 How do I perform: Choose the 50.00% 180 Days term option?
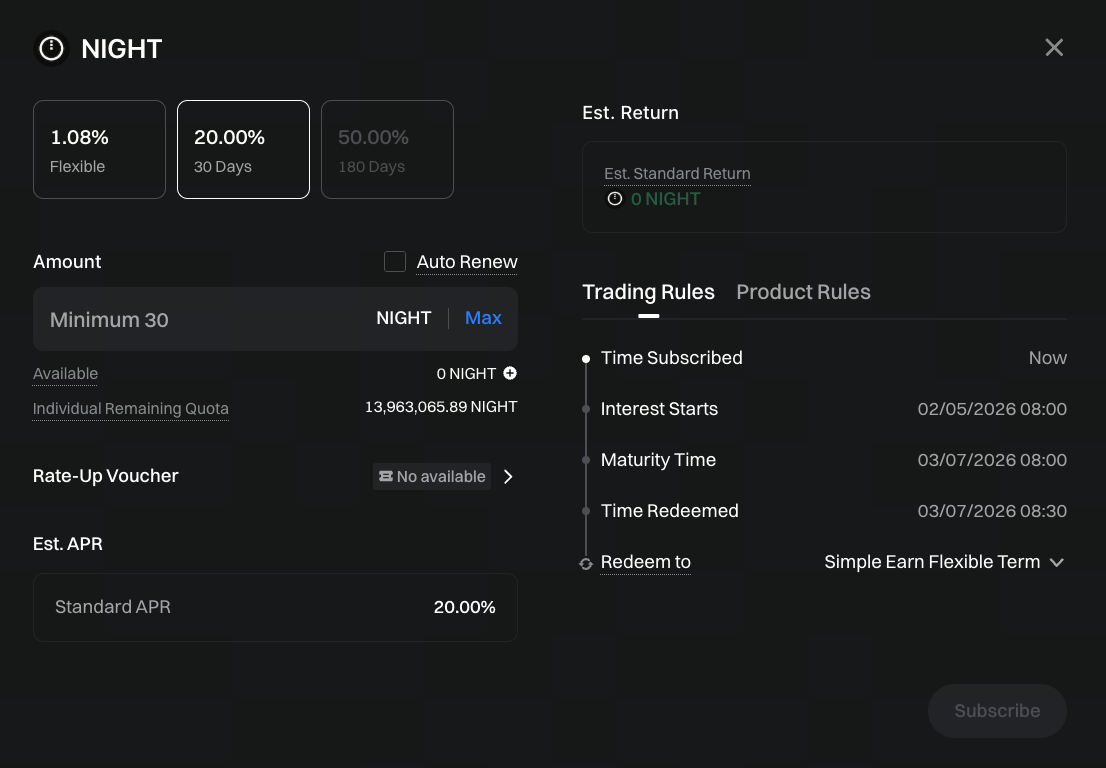[x=387, y=150]
